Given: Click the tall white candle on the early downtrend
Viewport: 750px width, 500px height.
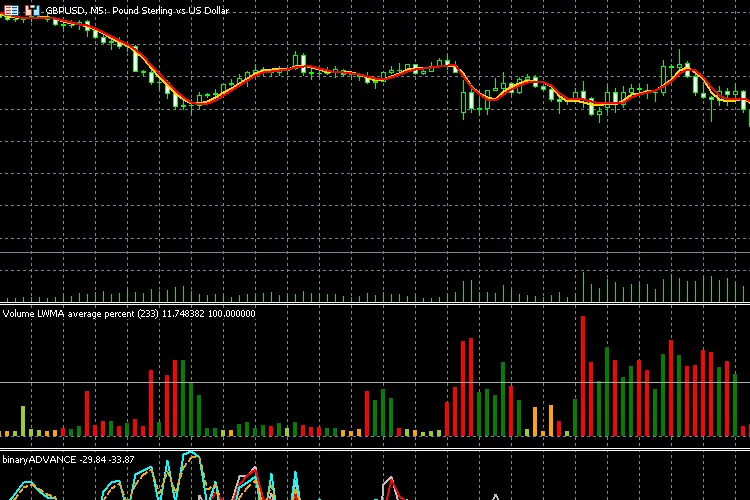Looking at the screenshot, I should [134, 59].
